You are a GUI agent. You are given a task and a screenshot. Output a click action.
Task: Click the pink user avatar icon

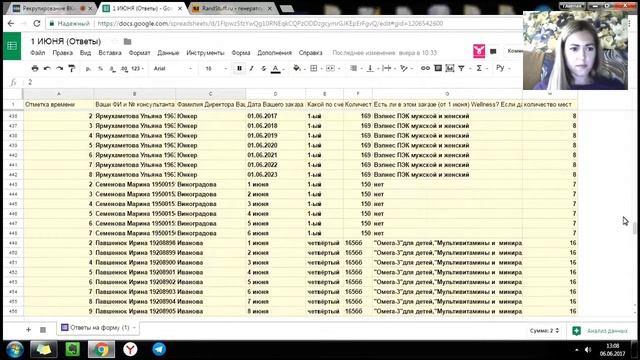pos(479,51)
